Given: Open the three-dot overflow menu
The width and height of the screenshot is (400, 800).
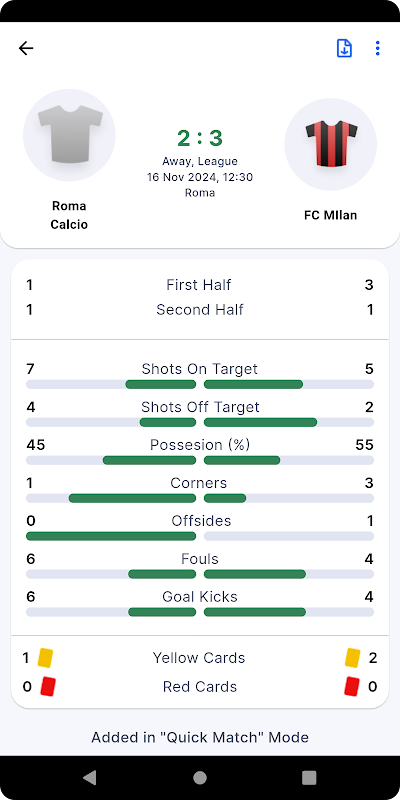Looking at the screenshot, I should pos(377,48).
